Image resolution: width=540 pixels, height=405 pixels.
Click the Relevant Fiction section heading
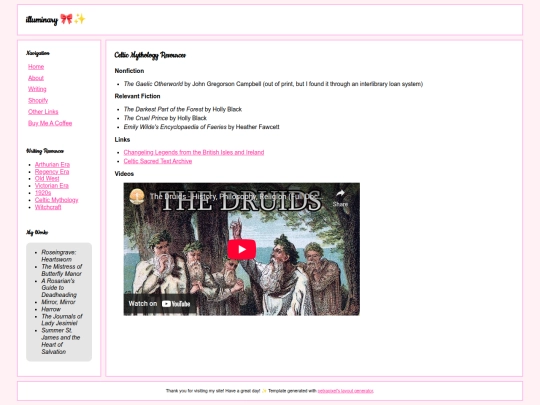coord(137,96)
